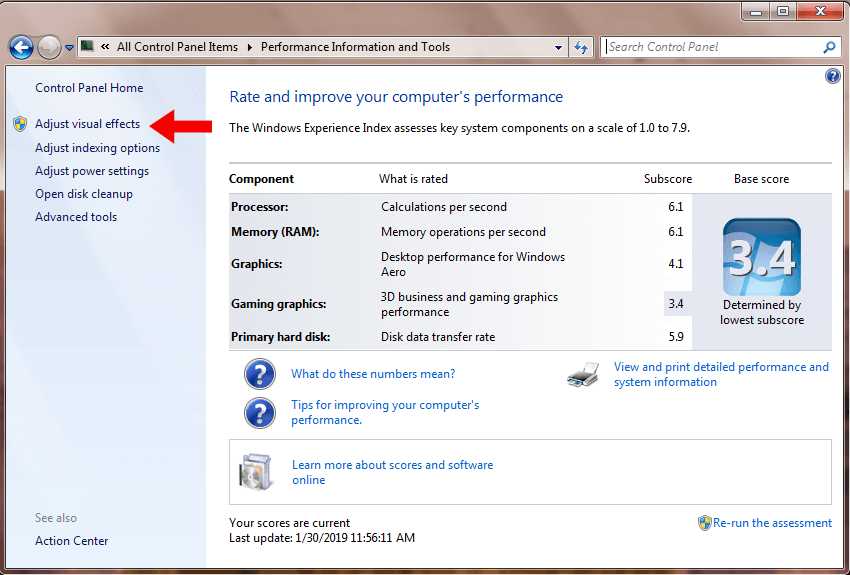
Task: Click the Forward navigation arrow button
Action: point(49,47)
